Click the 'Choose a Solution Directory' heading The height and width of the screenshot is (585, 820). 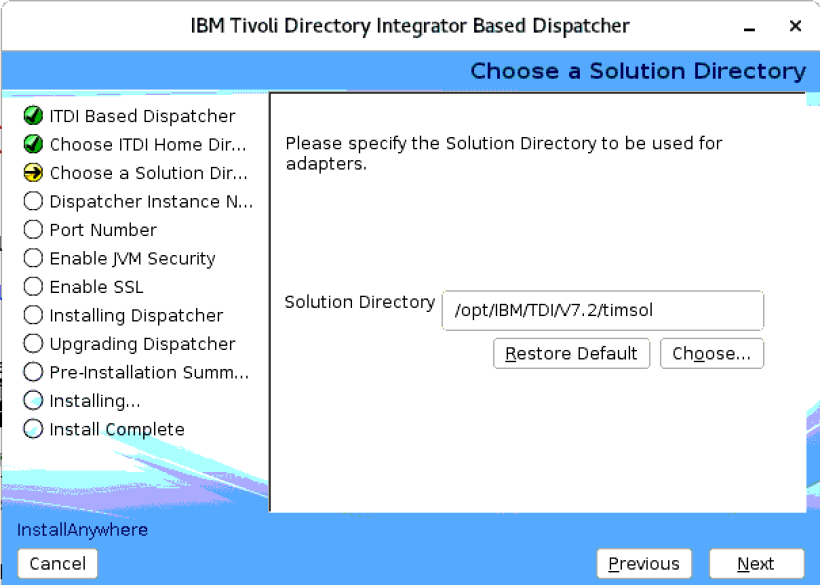(638, 71)
